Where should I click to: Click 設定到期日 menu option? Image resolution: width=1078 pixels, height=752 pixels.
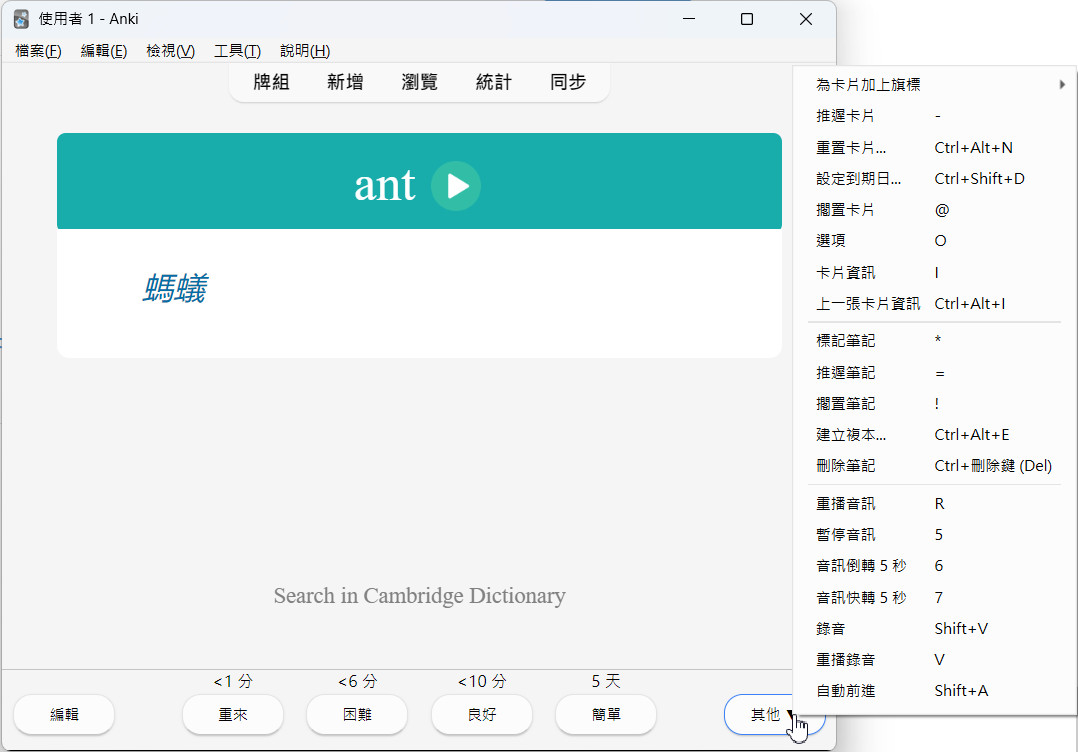point(858,179)
